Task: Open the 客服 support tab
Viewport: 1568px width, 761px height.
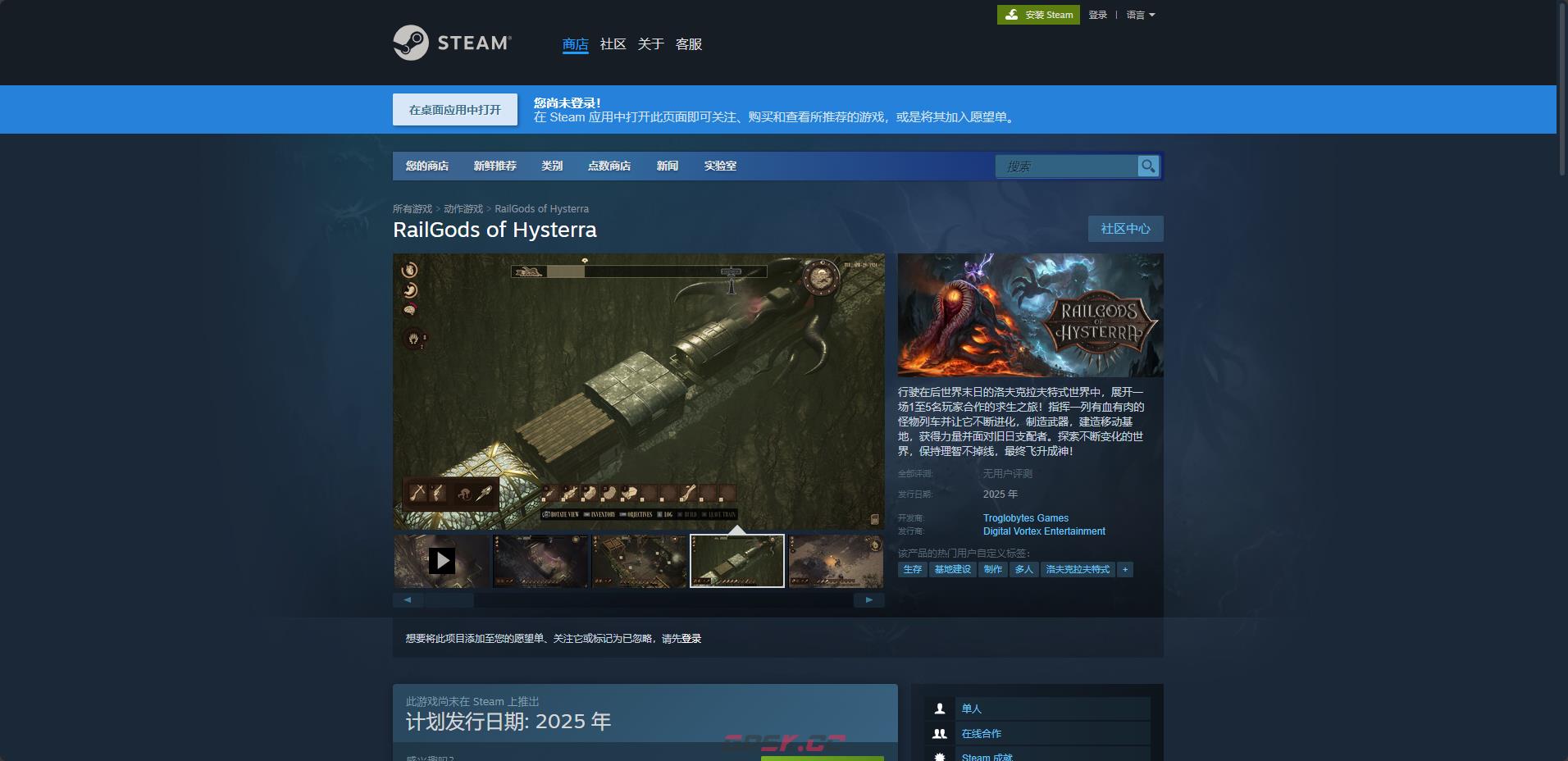Action: click(688, 44)
